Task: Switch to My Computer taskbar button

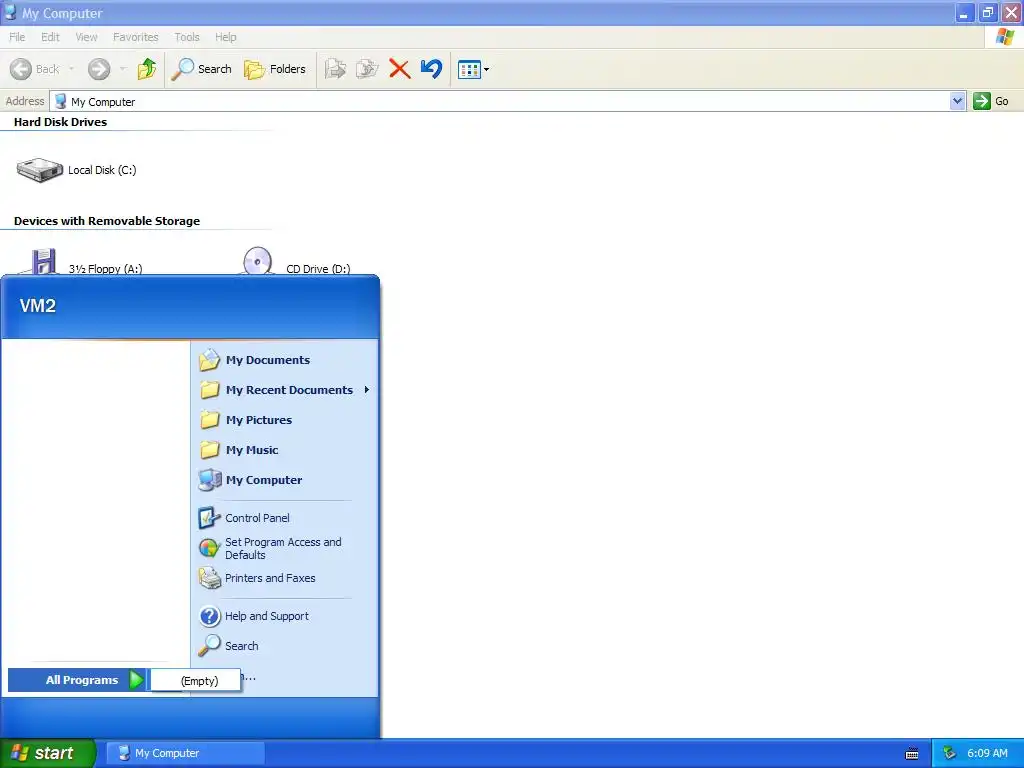Action: click(x=185, y=753)
